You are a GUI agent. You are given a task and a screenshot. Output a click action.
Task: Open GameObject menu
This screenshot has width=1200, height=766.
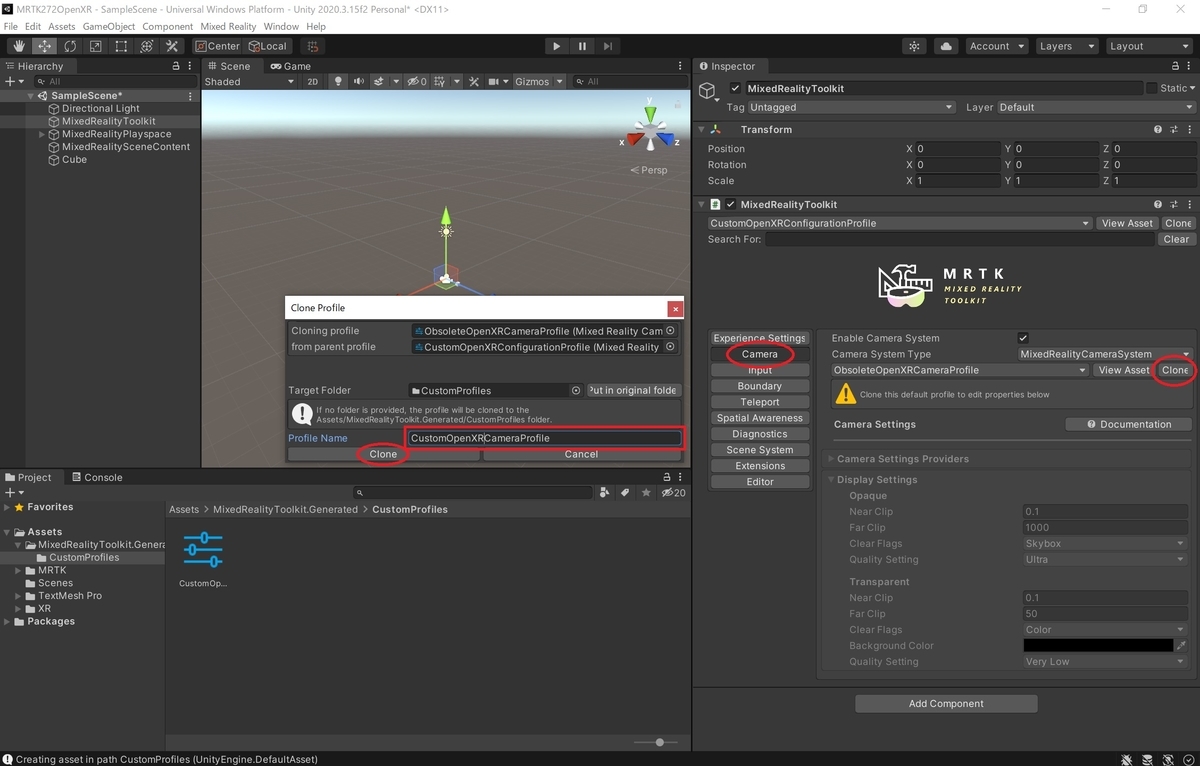pos(108,26)
